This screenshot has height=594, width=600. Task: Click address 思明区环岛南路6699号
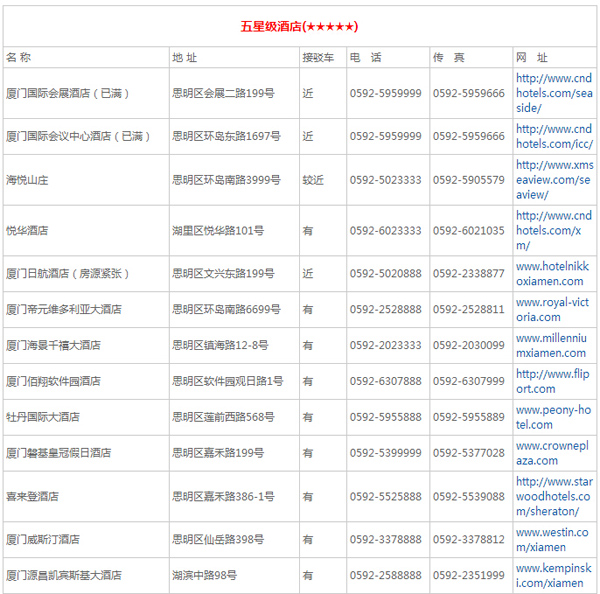(x=227, y=309)
